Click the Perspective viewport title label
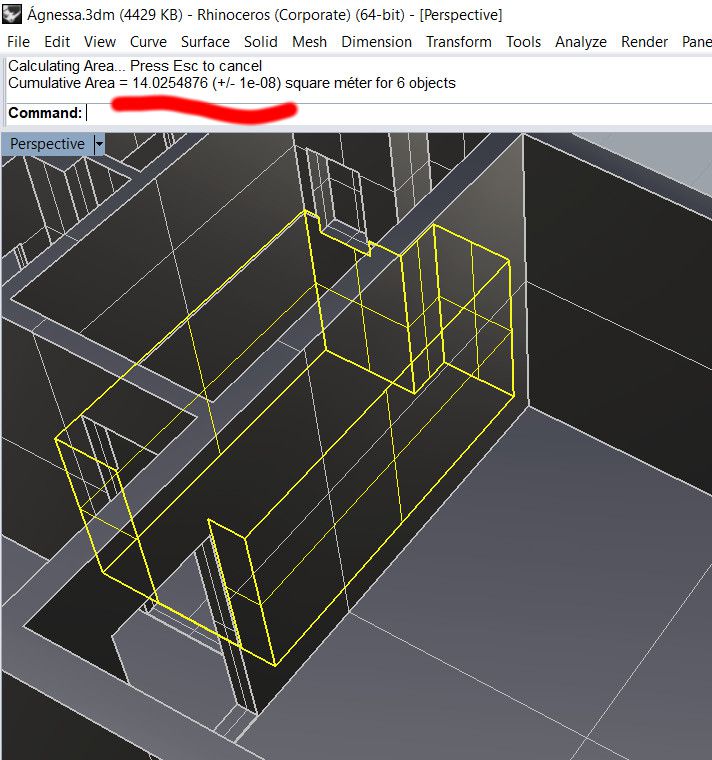Viewport: 712px width, 760px height. [x=47, y=144]
